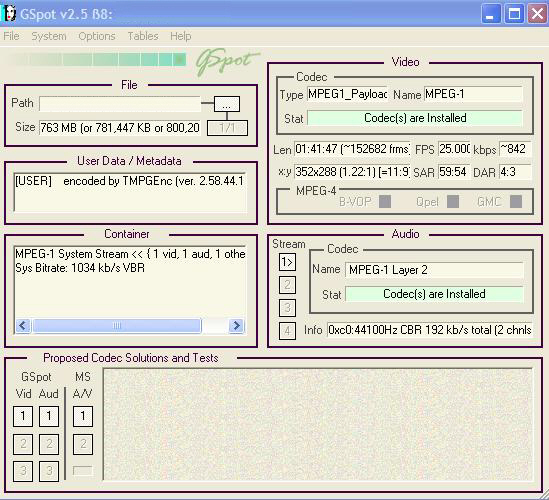
Task: Click the Container horizontal scrollbar thumb
Action: pos(117,326)
